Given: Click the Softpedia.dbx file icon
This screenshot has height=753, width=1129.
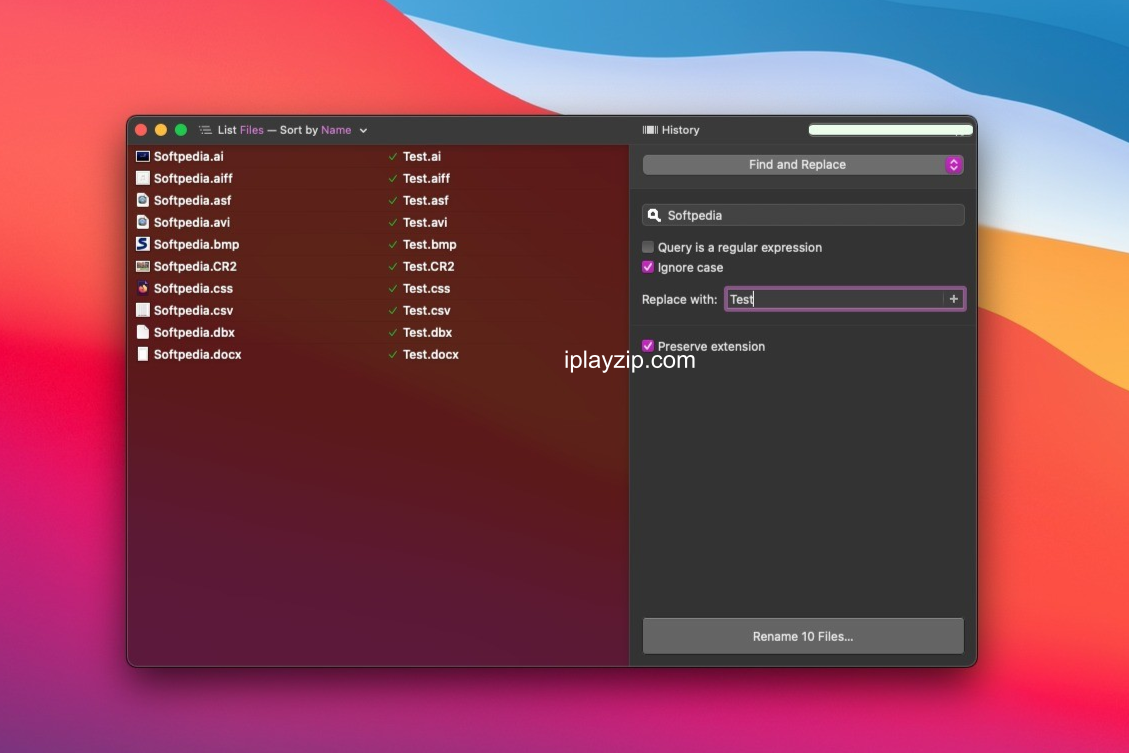Looking at the screenshot, I should pos(143,332).
